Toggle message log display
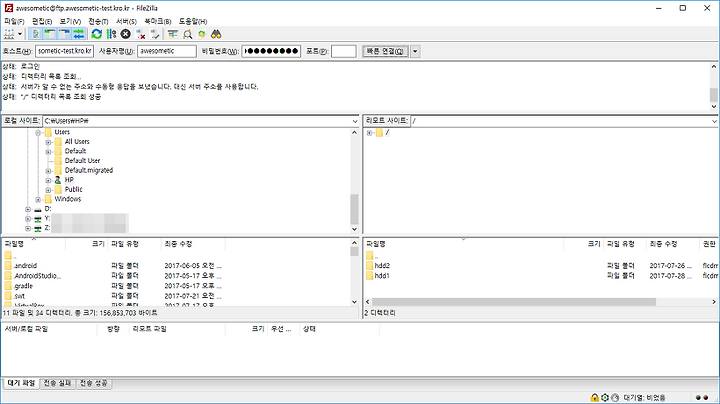The height and width of the screenshot is (404, 720). [35, 34]
